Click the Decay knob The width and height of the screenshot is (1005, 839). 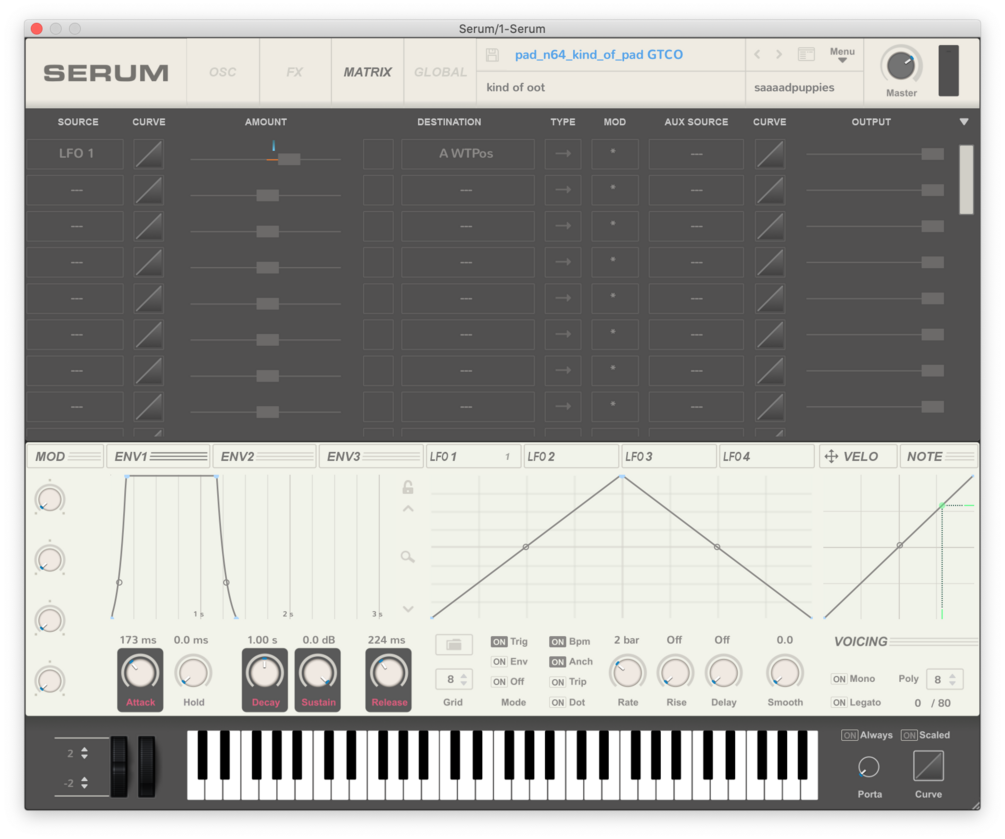pyautogui.click(x=265, y=672)
